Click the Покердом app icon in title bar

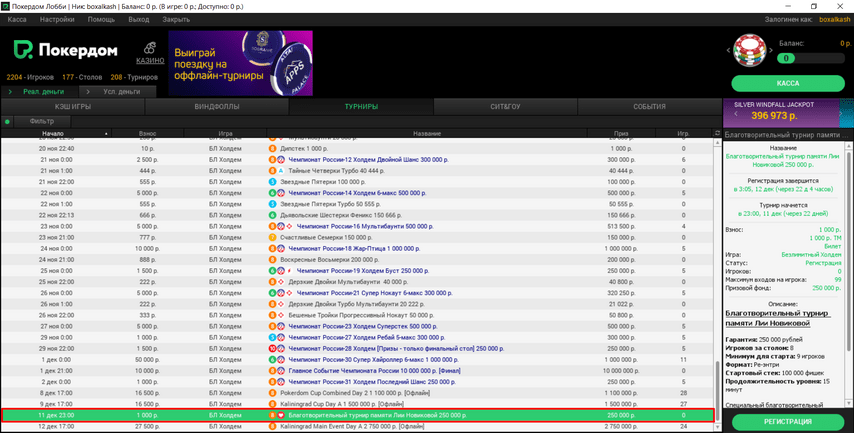6,7
